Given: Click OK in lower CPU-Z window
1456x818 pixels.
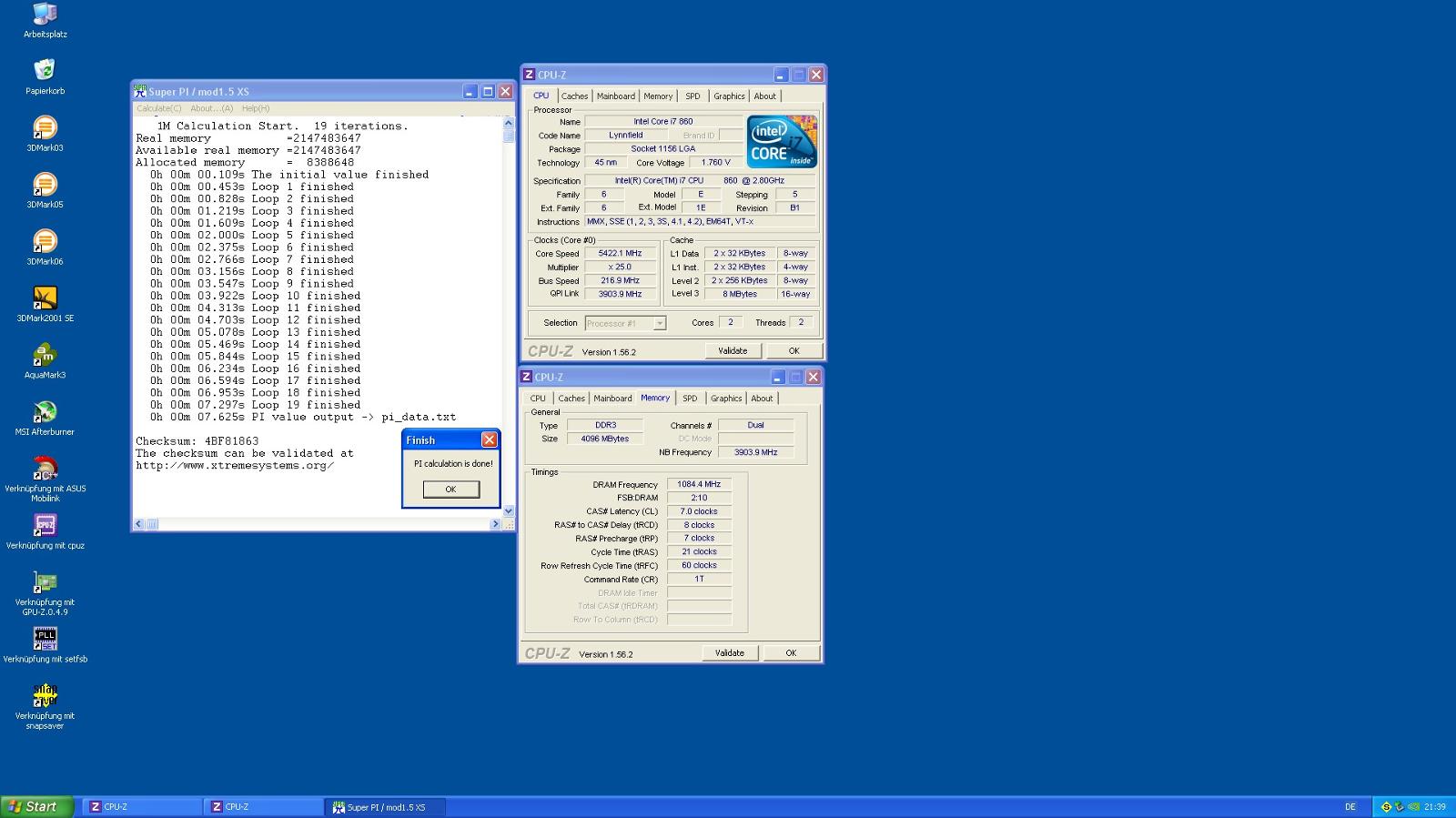Looking at the screenshot, I should pyautogui.click(x=791, y=652).
